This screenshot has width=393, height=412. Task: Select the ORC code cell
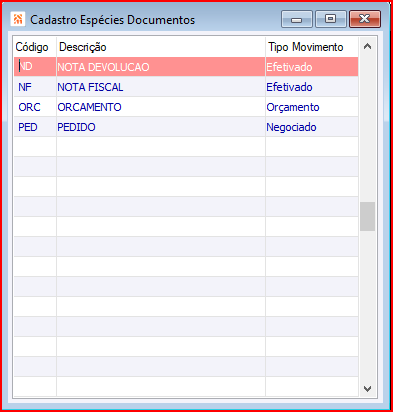click(x=35, y=107)
